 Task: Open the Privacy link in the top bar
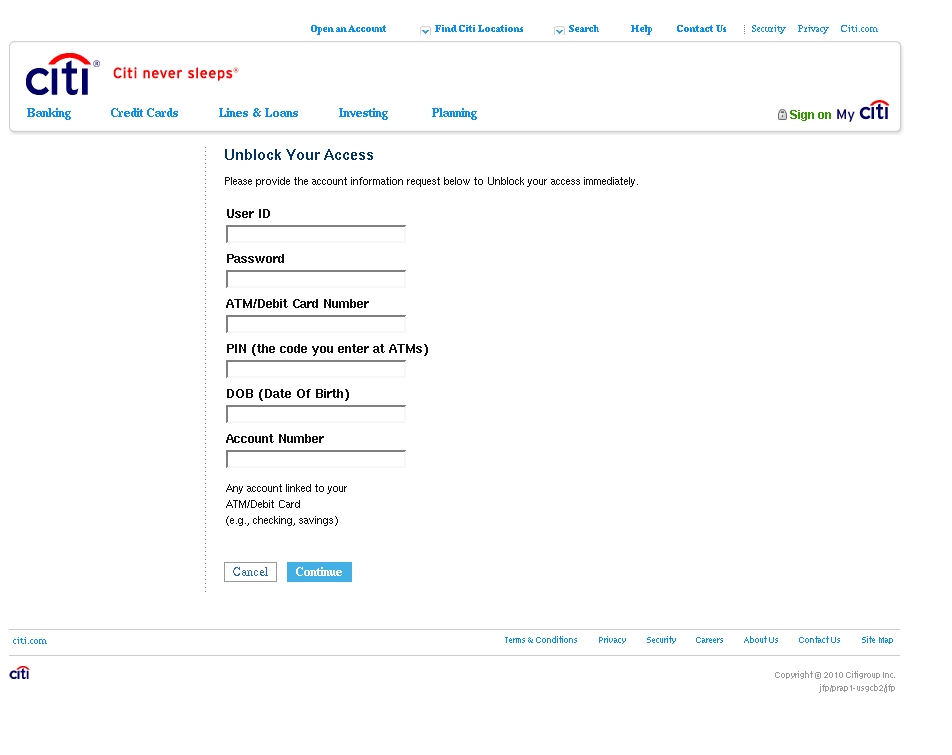(813, 29)
